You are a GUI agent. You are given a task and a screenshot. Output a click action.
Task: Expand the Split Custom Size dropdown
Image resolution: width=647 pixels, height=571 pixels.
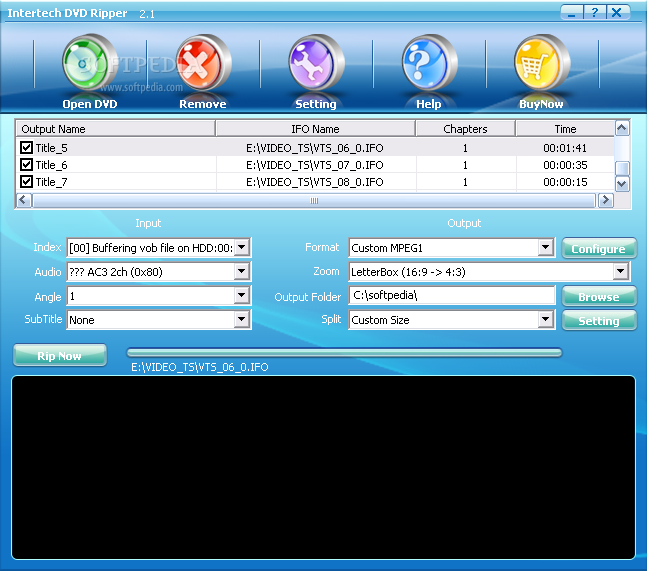(545, 319)
